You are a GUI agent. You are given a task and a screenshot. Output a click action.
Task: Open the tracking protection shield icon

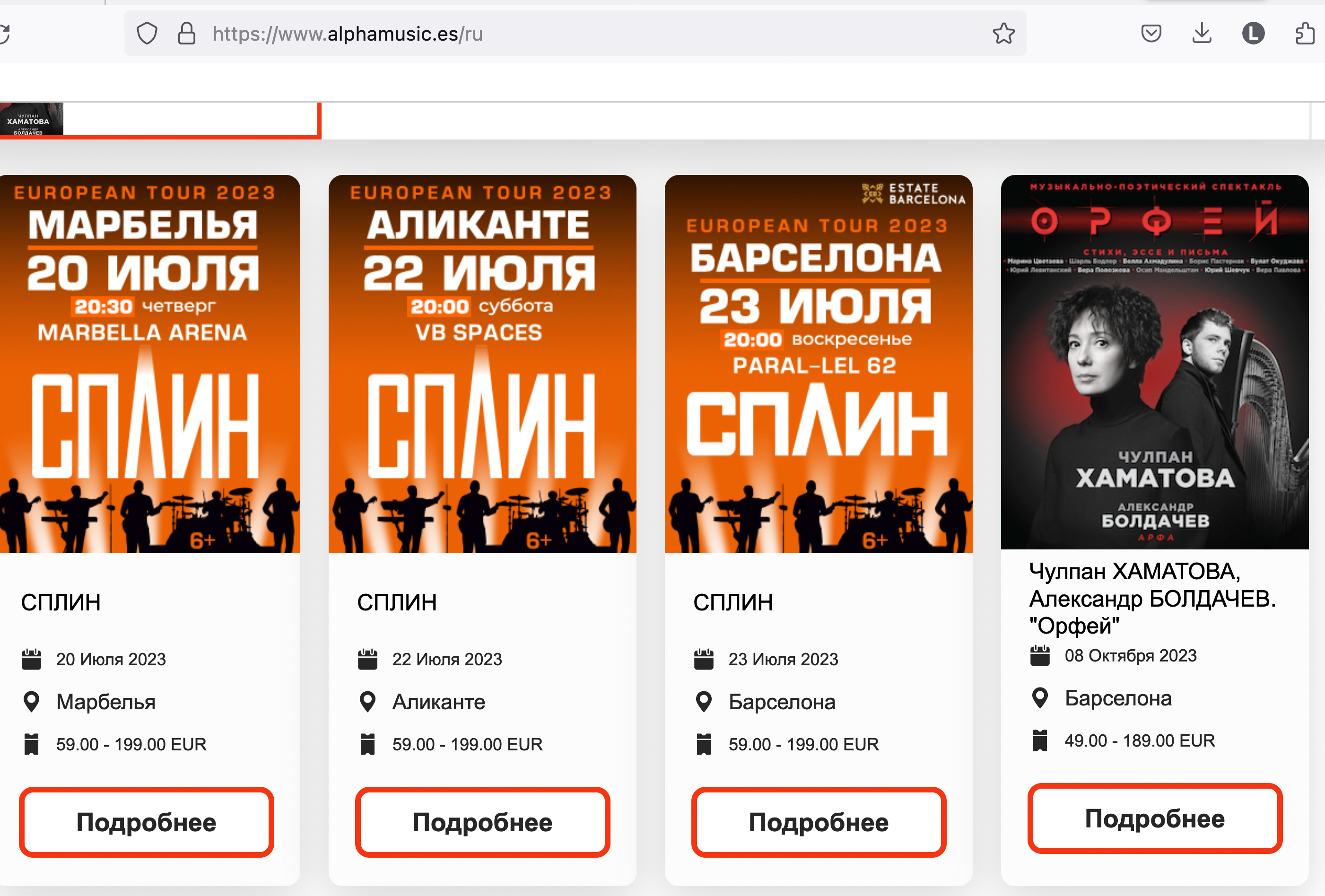point(147,34)
